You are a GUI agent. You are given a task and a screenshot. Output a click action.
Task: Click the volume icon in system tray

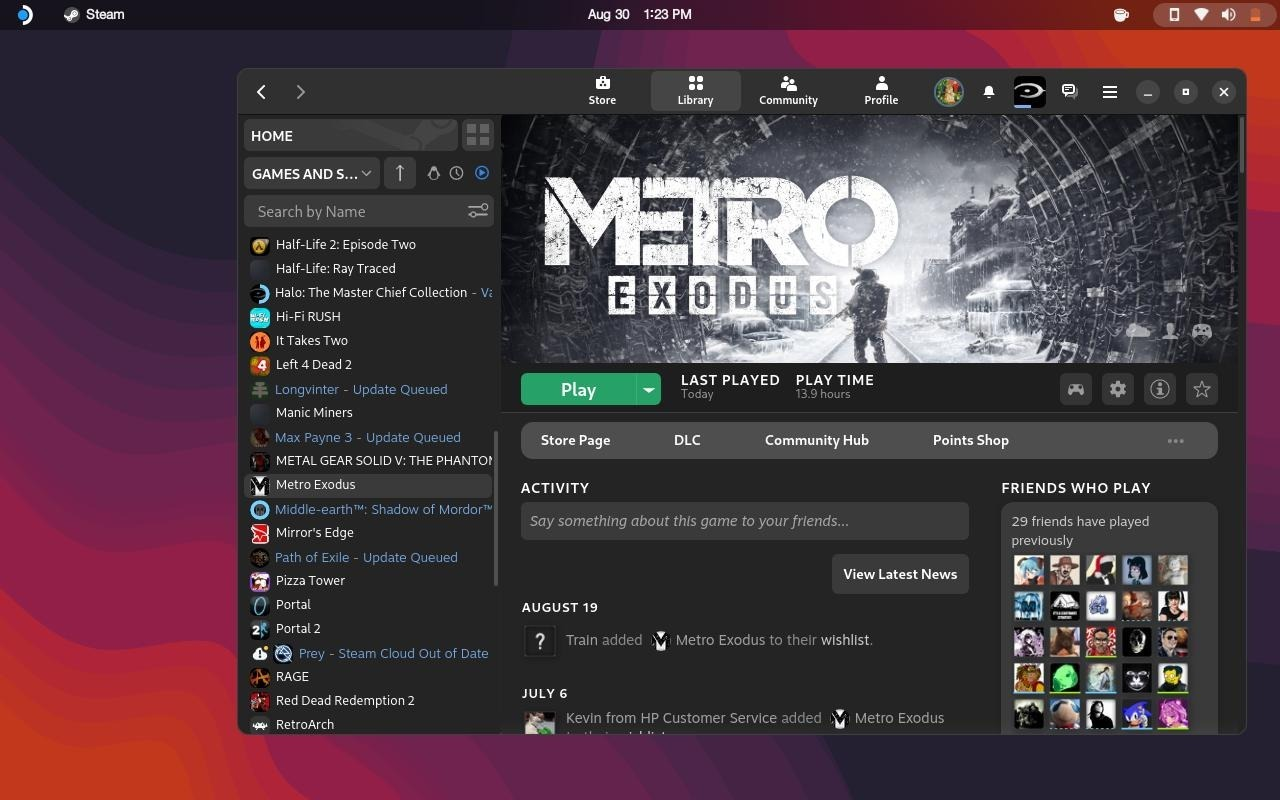pos(1229,14)
